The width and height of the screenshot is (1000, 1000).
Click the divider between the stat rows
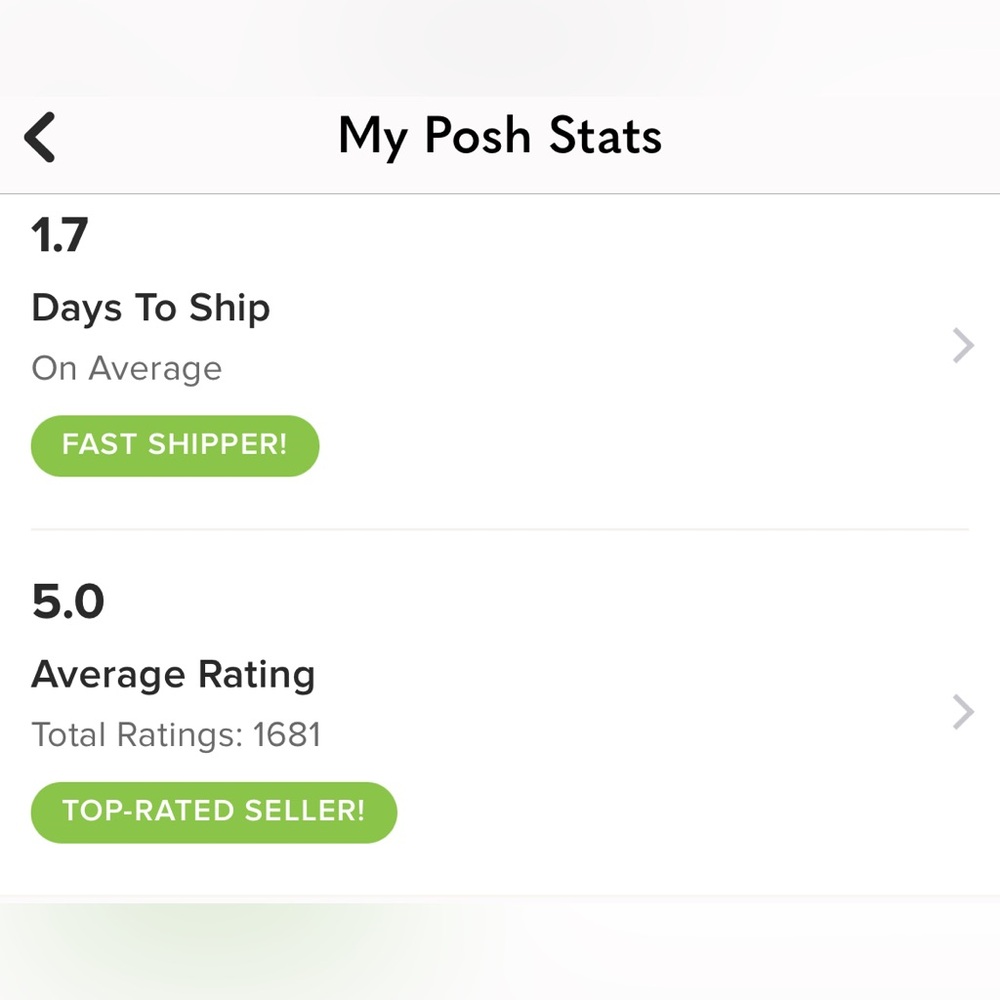(x=500, y=529)
